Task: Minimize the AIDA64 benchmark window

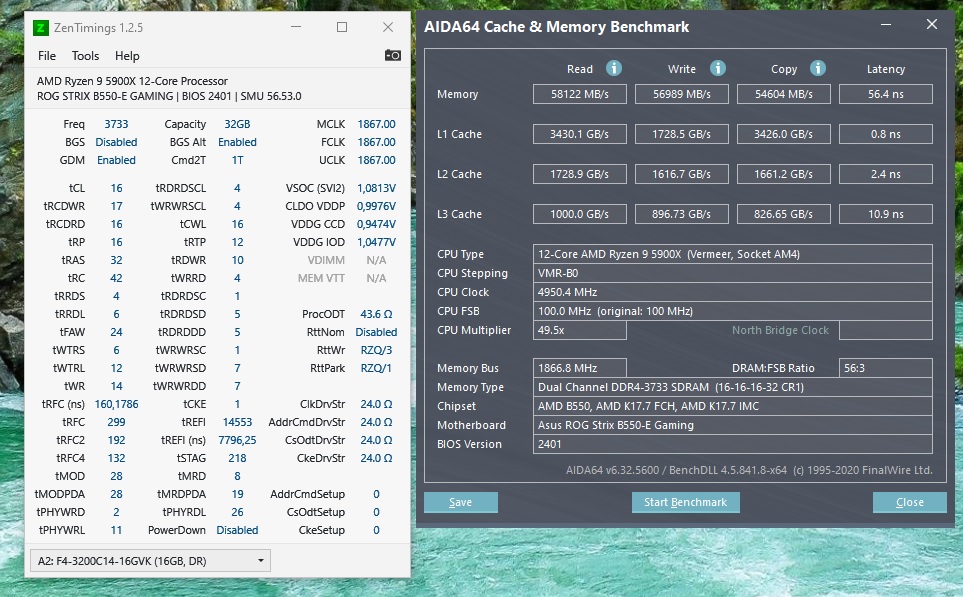Action: pos(886,25)
